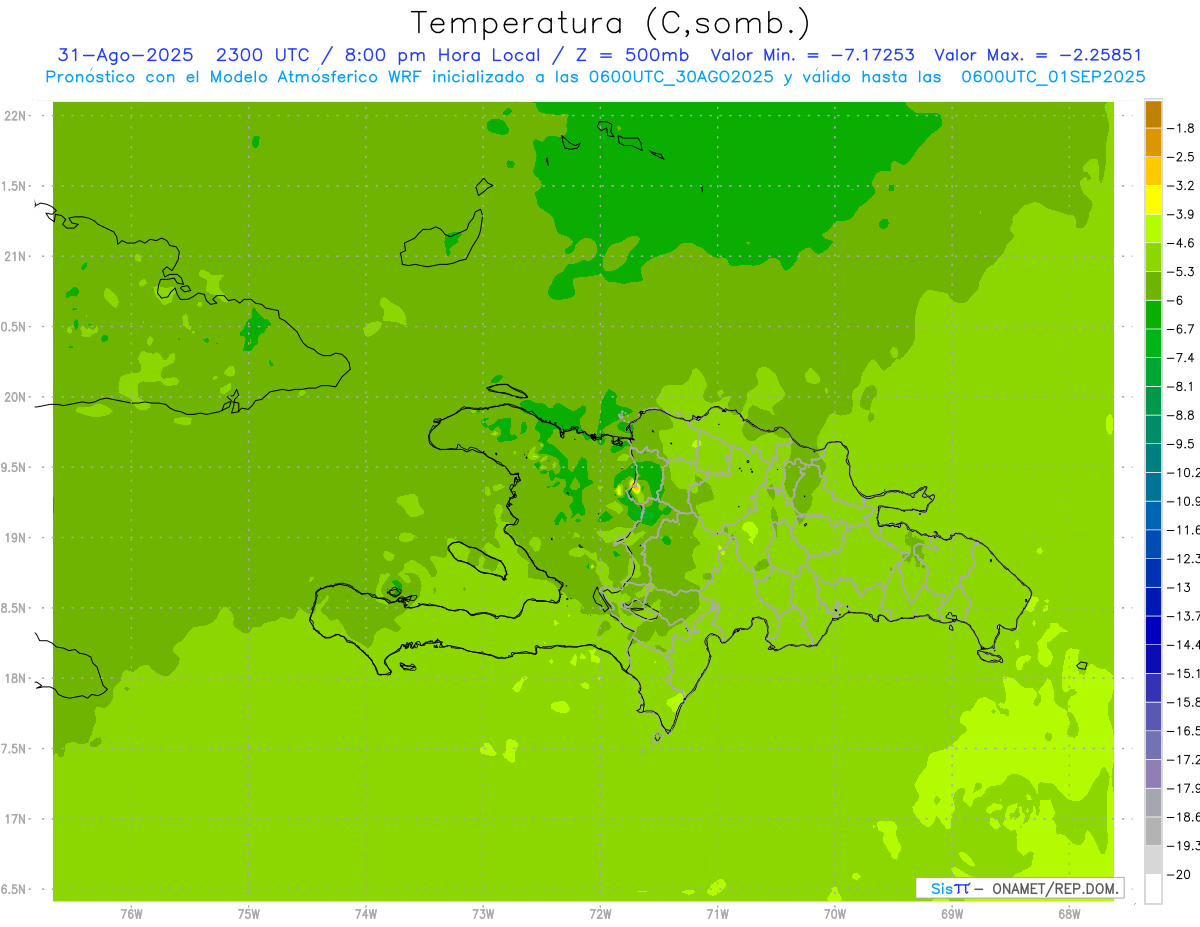Select the "72W" longitude label
Viewport: 1200px width, 927px height.
pos(600,914)
